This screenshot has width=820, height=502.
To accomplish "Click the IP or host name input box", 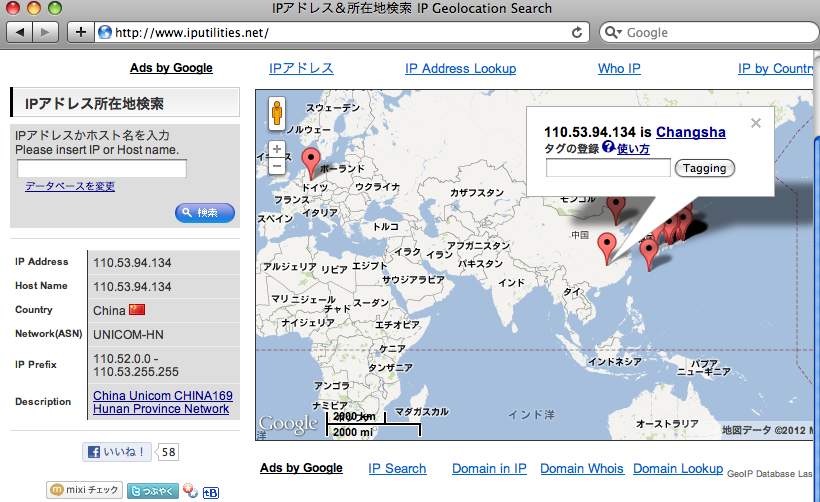I will (x=102, y=169).
